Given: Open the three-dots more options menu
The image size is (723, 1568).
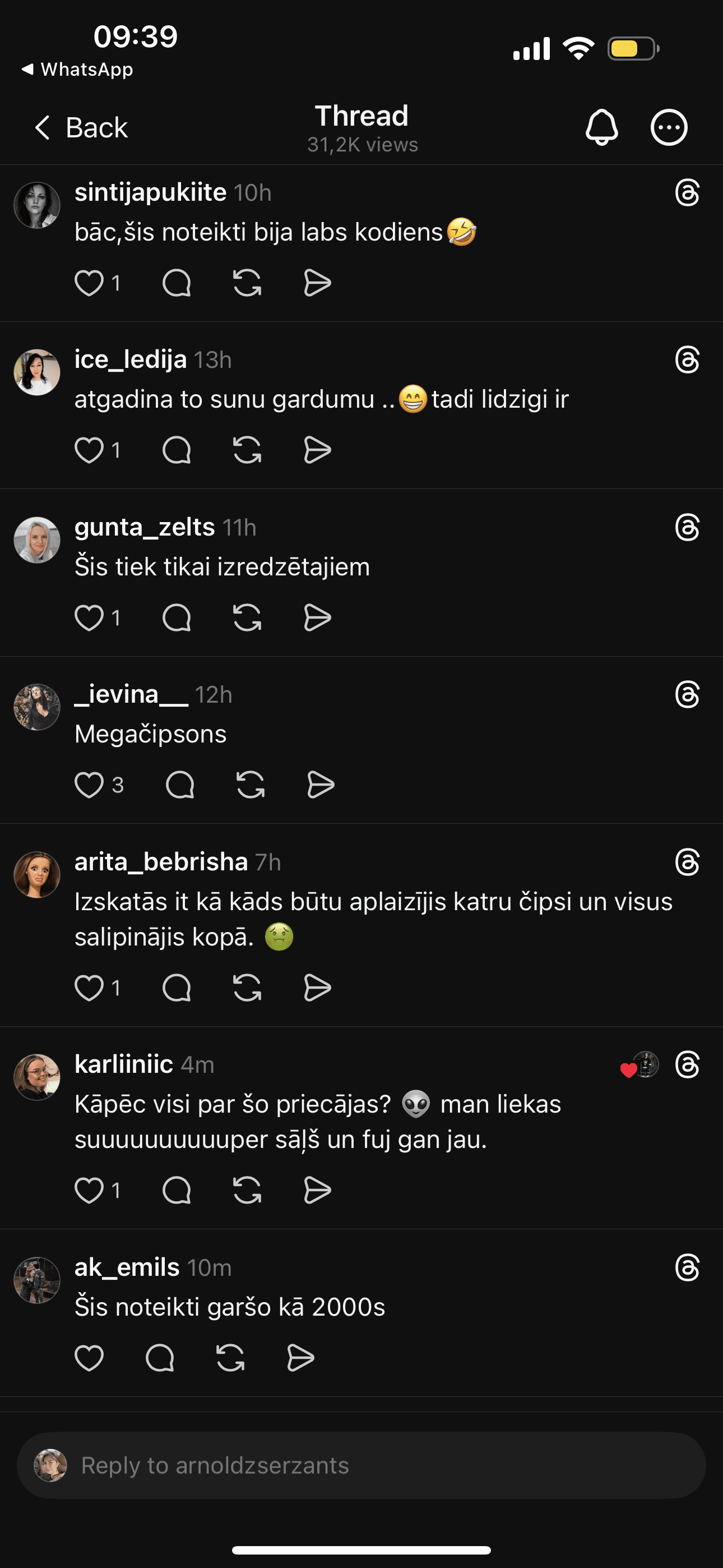Looking at the screenshot, I should 669,127.
